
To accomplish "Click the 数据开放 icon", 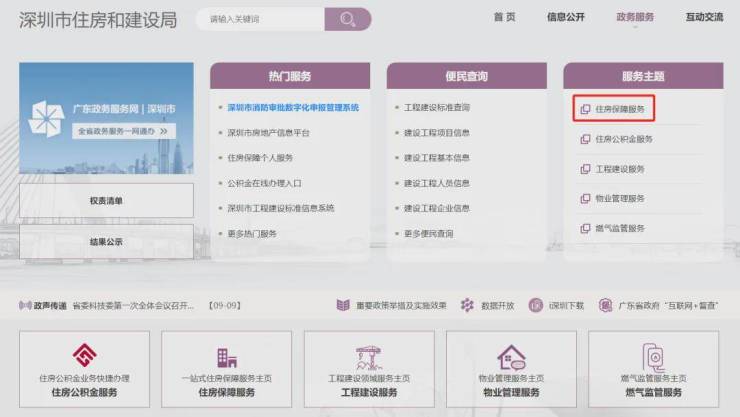I will [467, 305].
